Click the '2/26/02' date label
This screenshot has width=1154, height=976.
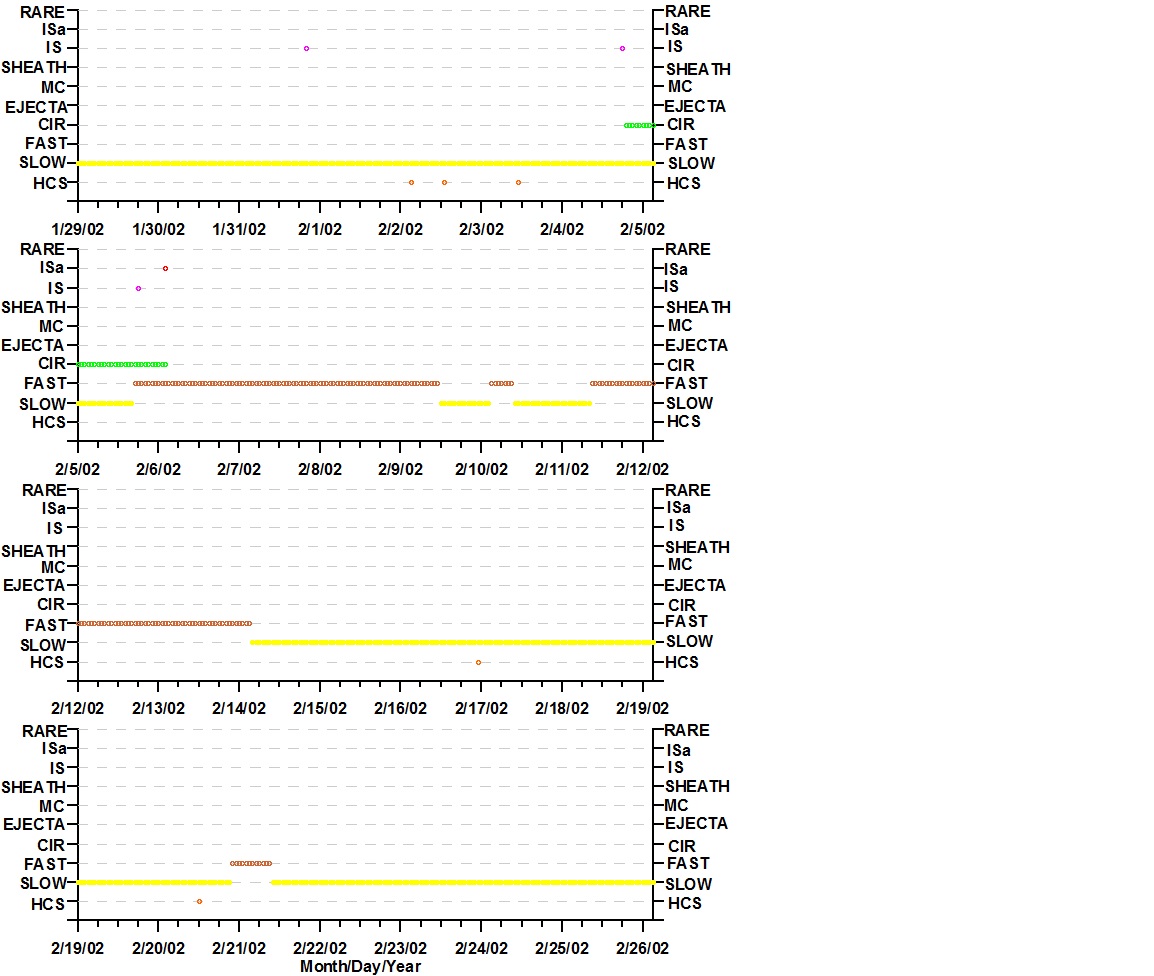[643, 949]
